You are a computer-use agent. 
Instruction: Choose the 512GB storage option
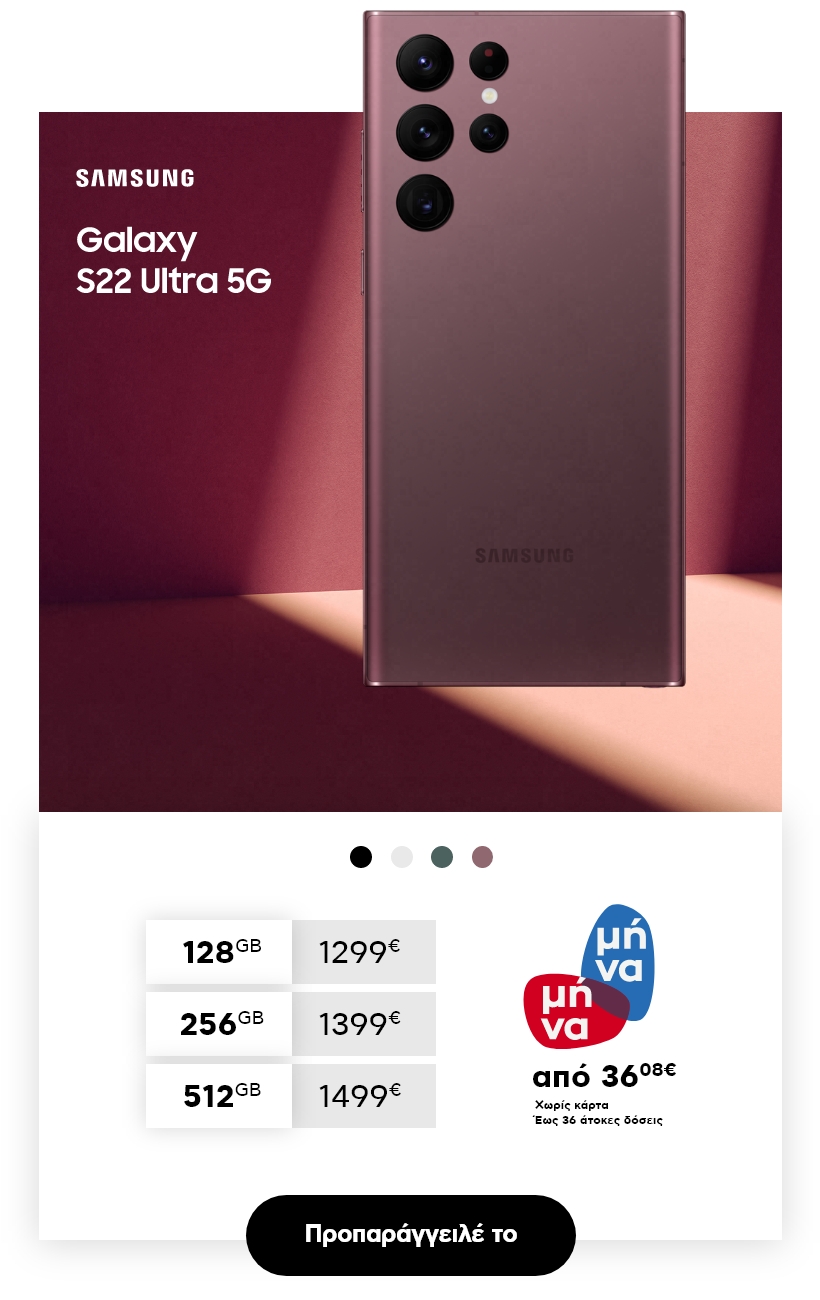(x=219, y=1096)
